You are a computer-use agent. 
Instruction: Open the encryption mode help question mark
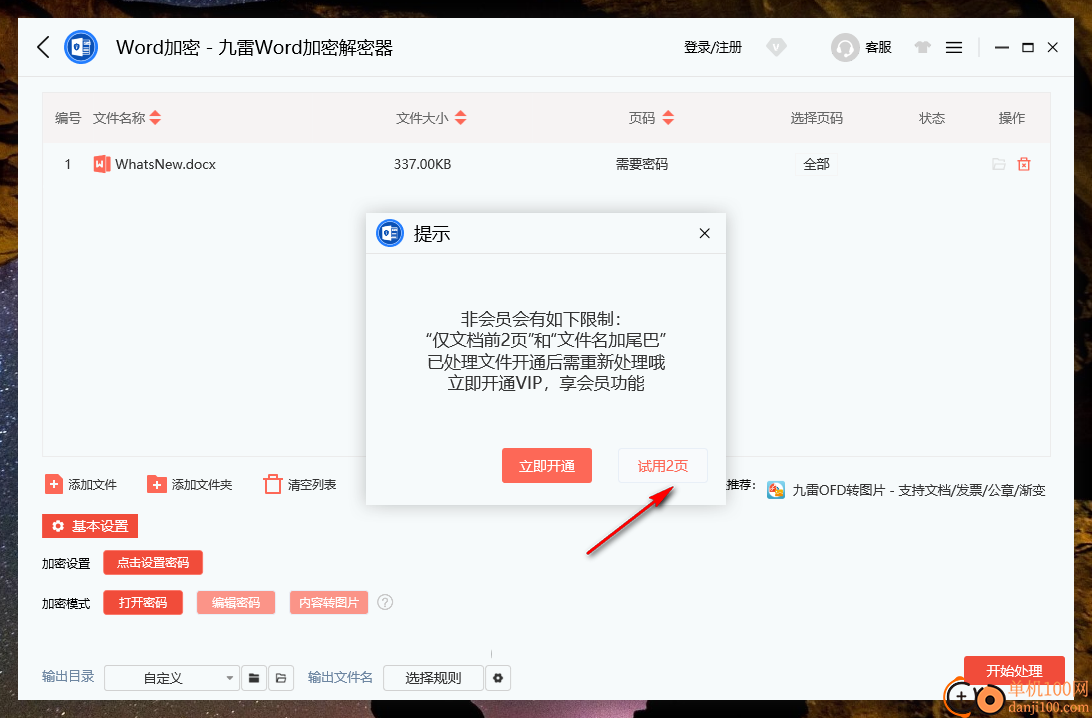385,602
